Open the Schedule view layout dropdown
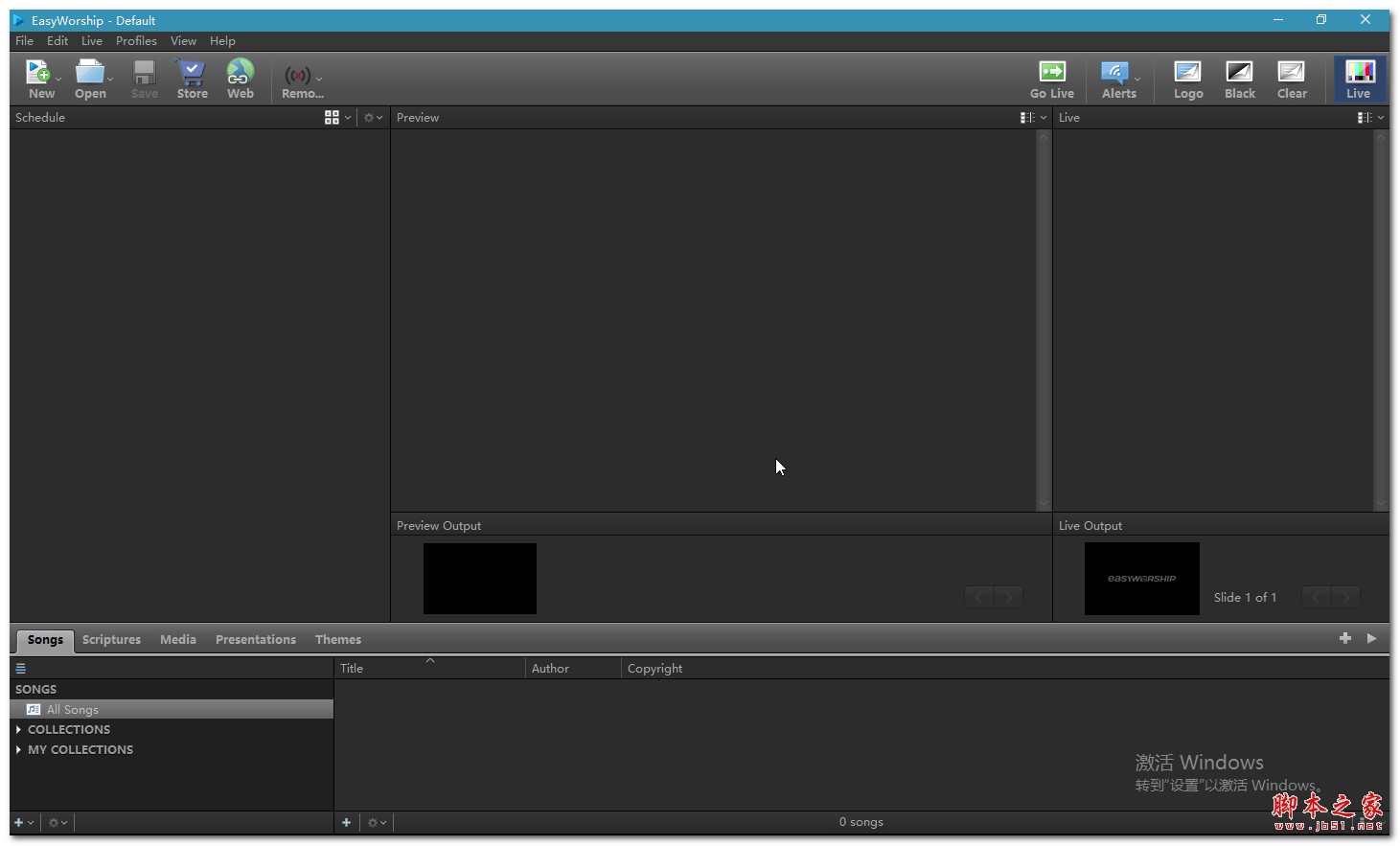This screenshot has width=1400, height=846. coord(337,118)
